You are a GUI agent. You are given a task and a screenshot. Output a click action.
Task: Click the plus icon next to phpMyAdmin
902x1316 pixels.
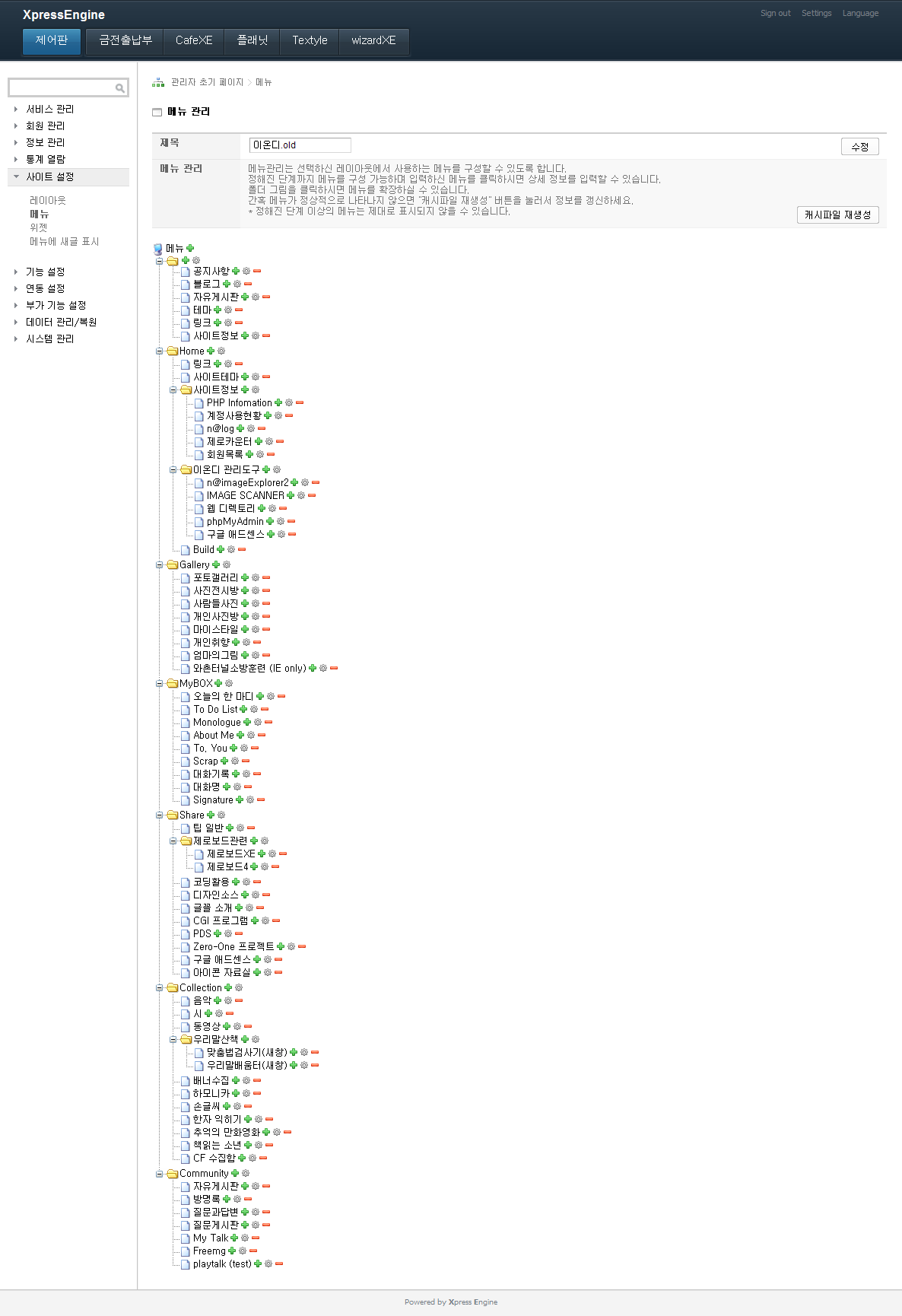point(270,521)
